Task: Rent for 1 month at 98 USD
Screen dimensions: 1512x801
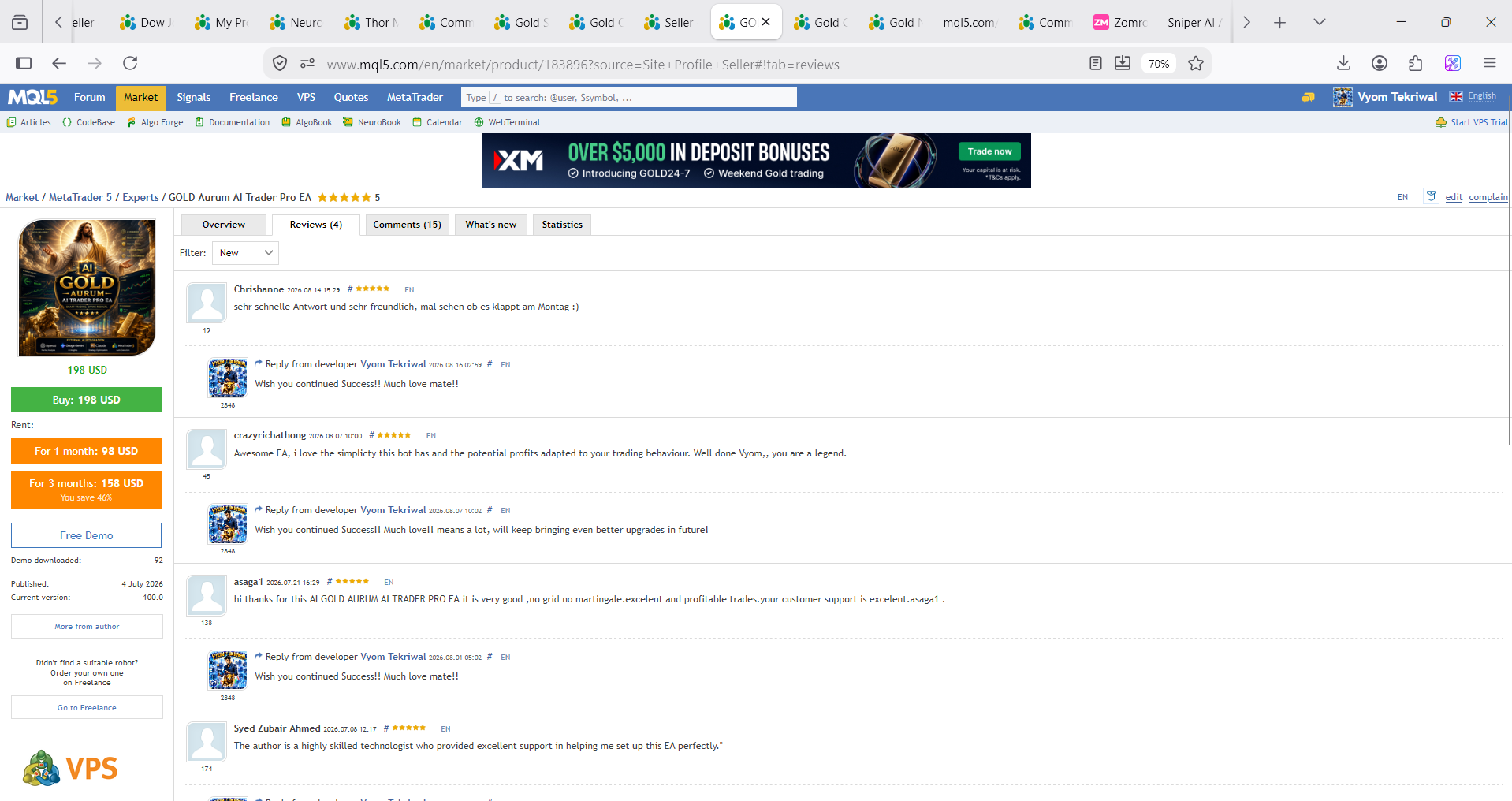Action: click(x=86, y=451)
